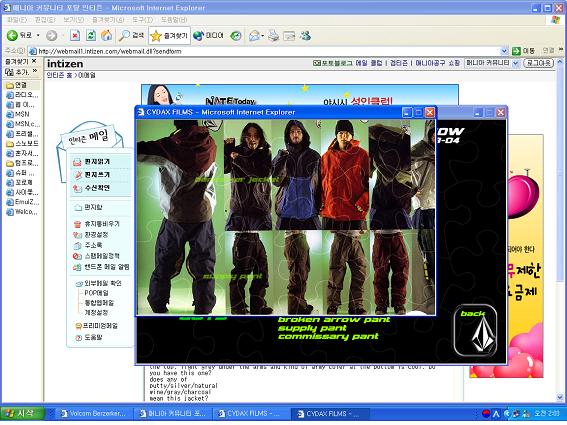The height and width of the screenshot is (425, 567).
Task: Click the Media globe toolbar button
Action: [208, 35]
